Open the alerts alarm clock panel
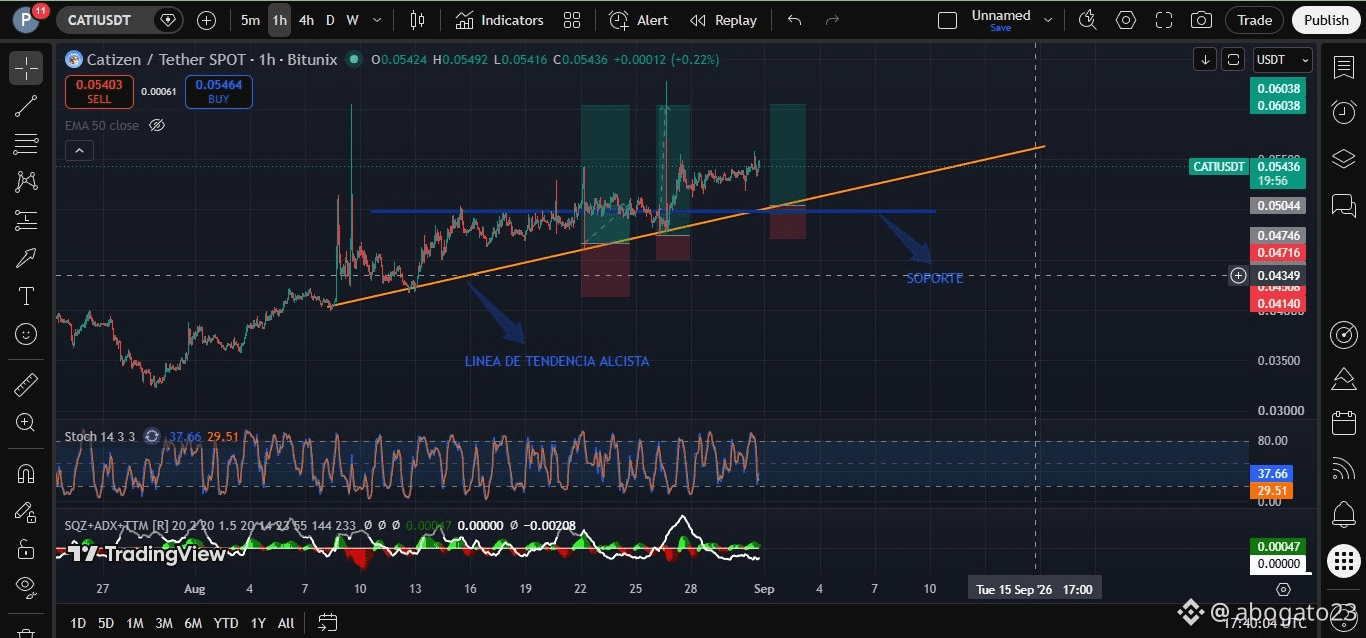Screen dimensions: 1366x638 coord(1344,112)
